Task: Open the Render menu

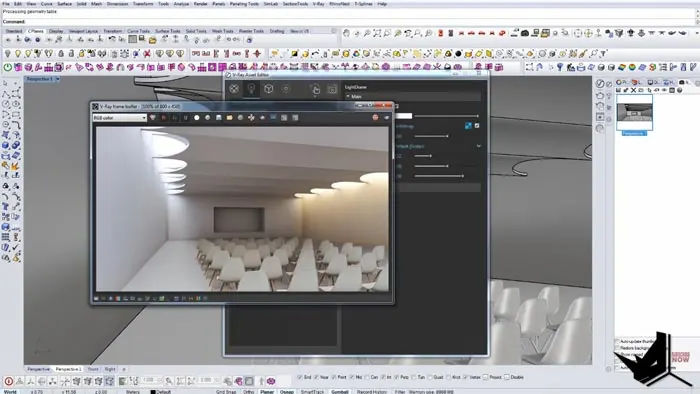Action: coord(200,4)
